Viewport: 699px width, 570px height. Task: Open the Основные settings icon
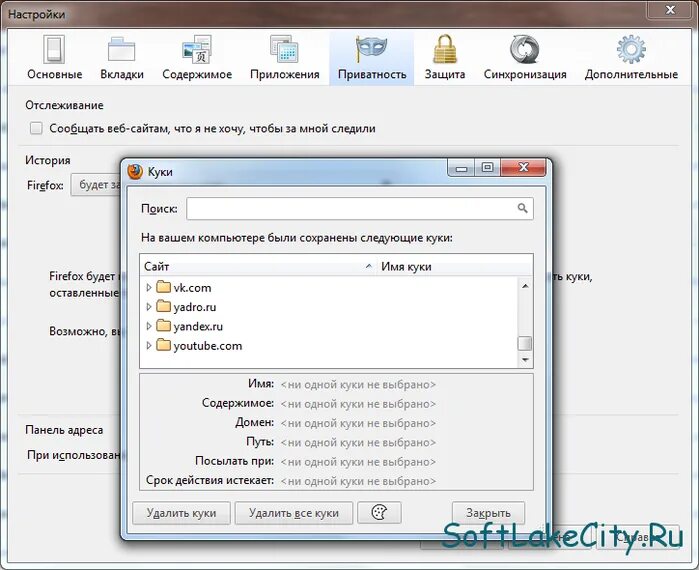pyautogui.click(x=54, y=49)
